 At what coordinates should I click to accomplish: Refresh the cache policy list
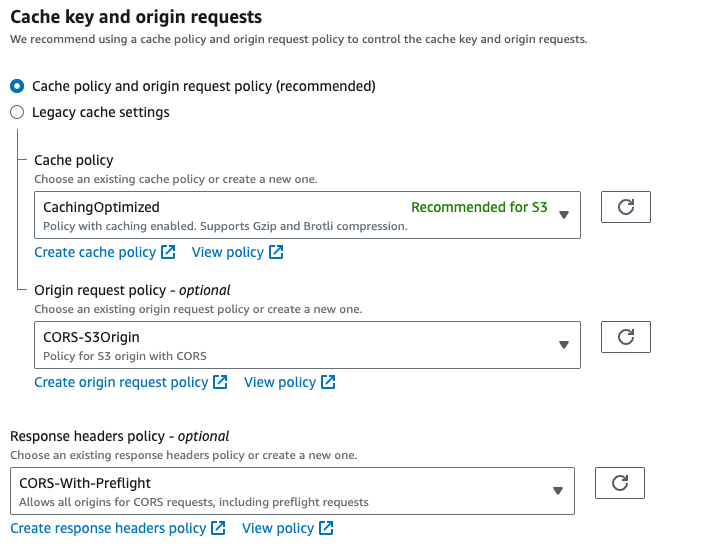click(626, 207)
